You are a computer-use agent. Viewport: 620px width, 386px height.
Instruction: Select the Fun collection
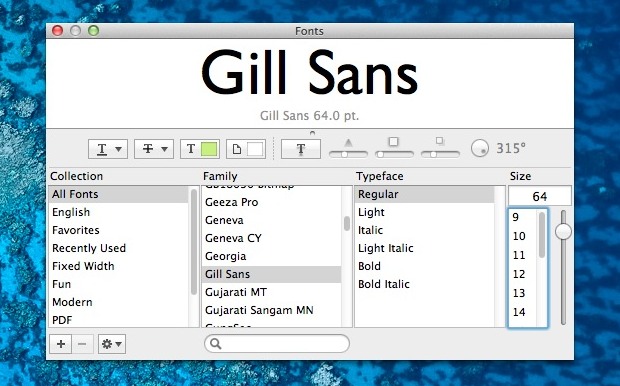(119, 284)
